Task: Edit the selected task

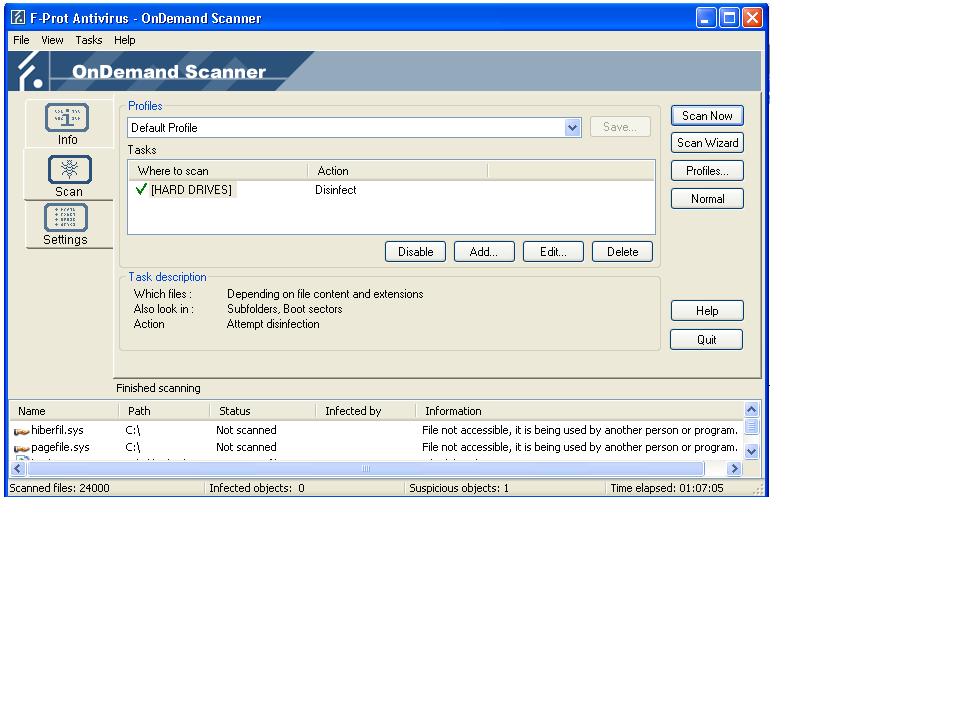Action: click(553, 252)
